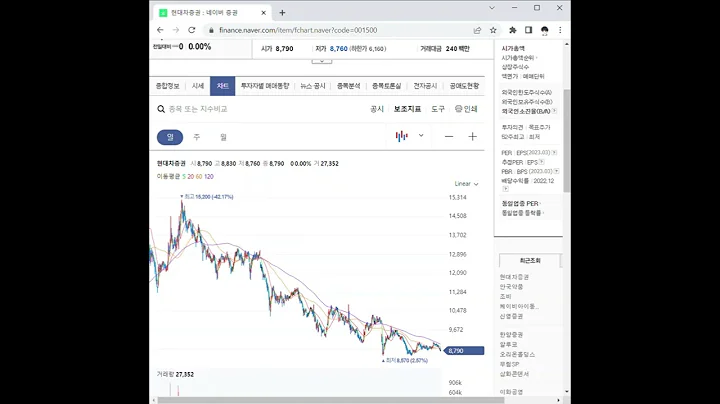Open the 종목토론실 tab
This screenshot has width=720, height=404.
pyautogui.click(x=386, y=86)
